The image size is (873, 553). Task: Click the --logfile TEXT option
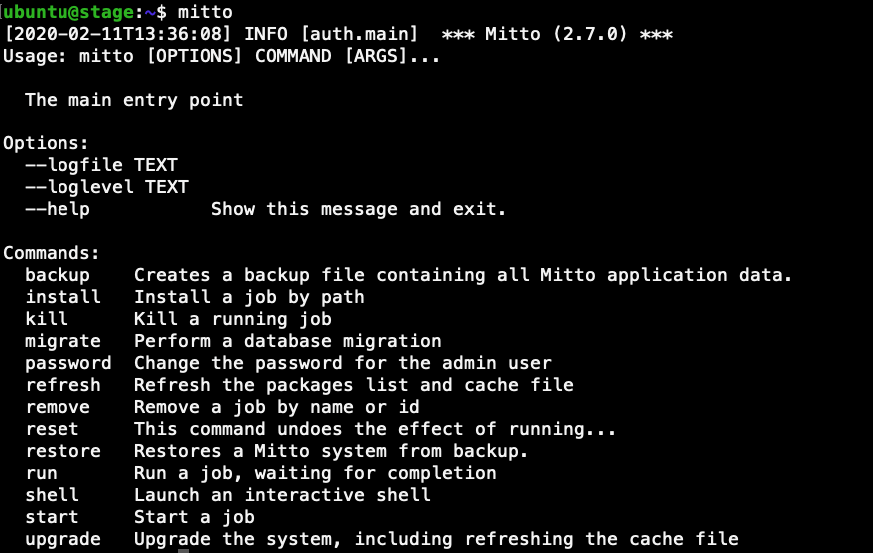[x=101, y=165]
